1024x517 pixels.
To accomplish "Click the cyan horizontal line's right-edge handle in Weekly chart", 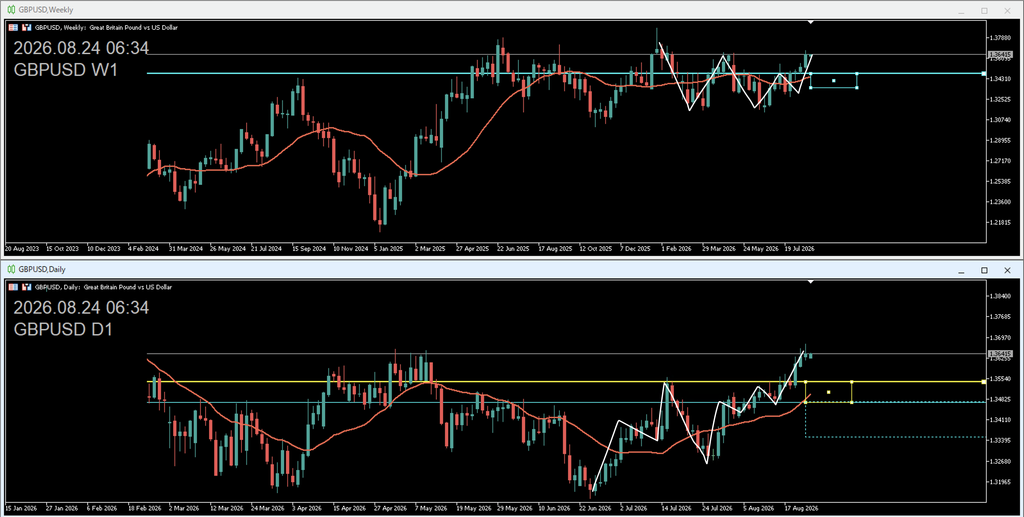I will tap(984, 74).
